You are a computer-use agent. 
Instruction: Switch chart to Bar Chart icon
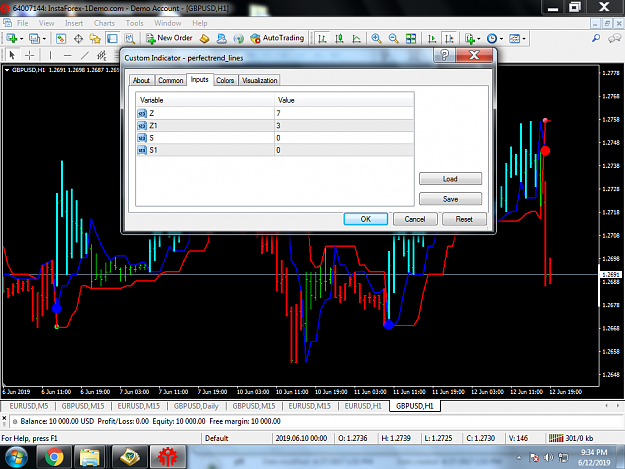(x=322, y=39)
